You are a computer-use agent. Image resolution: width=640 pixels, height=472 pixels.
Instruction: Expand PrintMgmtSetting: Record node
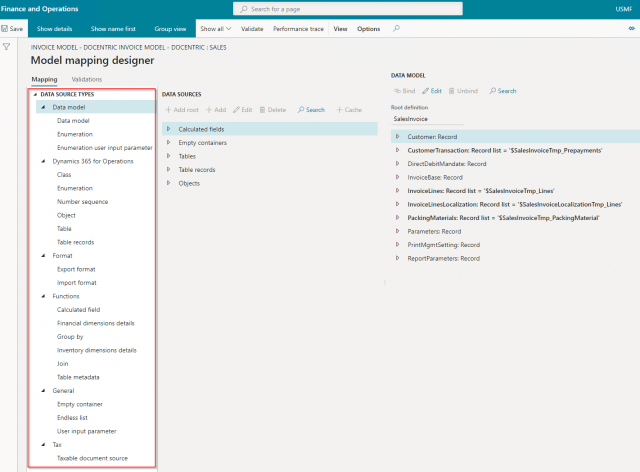point(397,245)
